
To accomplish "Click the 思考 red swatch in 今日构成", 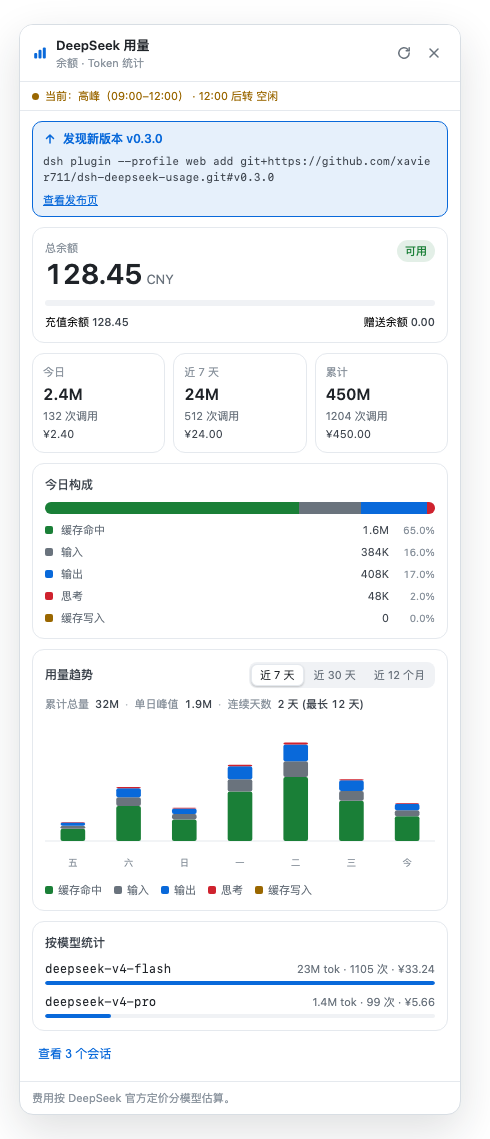I will tap(49, 596).
